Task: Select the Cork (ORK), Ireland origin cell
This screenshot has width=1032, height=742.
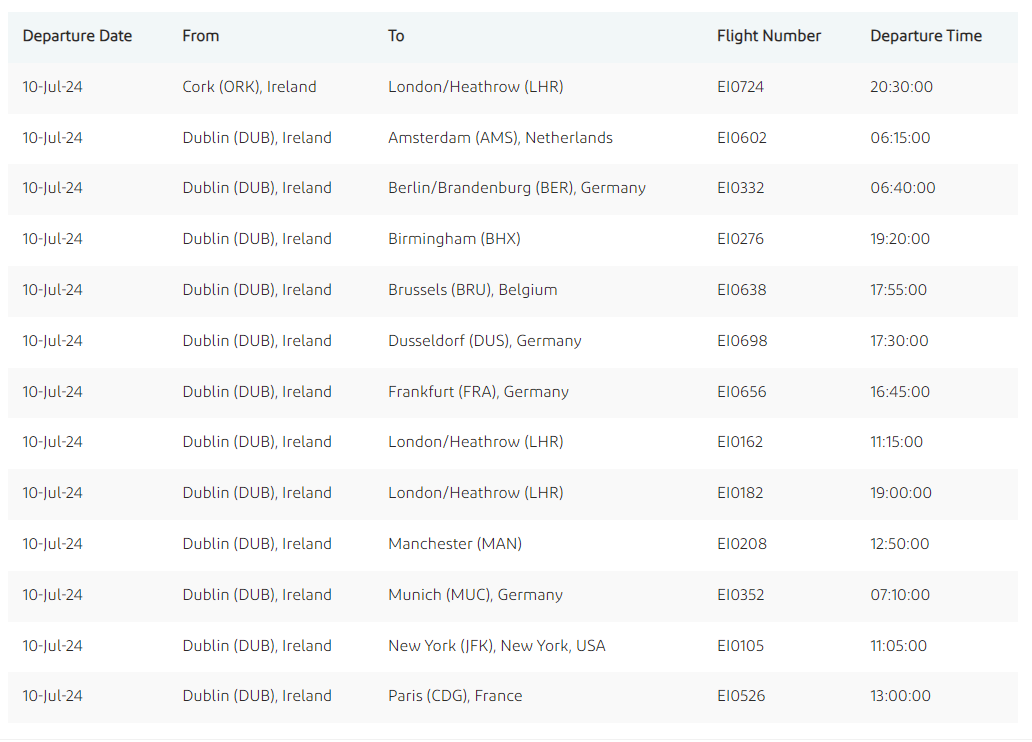Action: [x=249, y=87]
